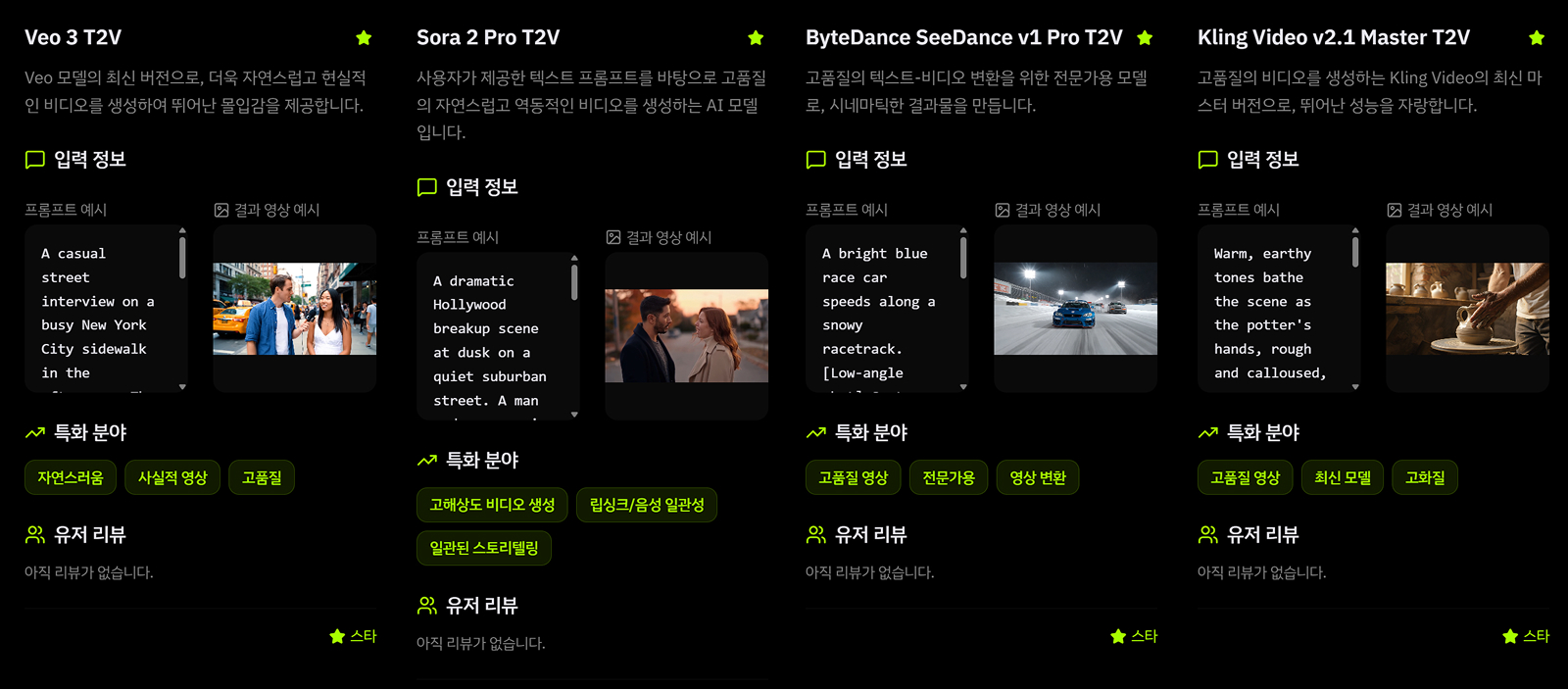Click down arrow of Veo prompt scrollbar
This screenshot has height=690, width=1568.
tap(182, 387)
